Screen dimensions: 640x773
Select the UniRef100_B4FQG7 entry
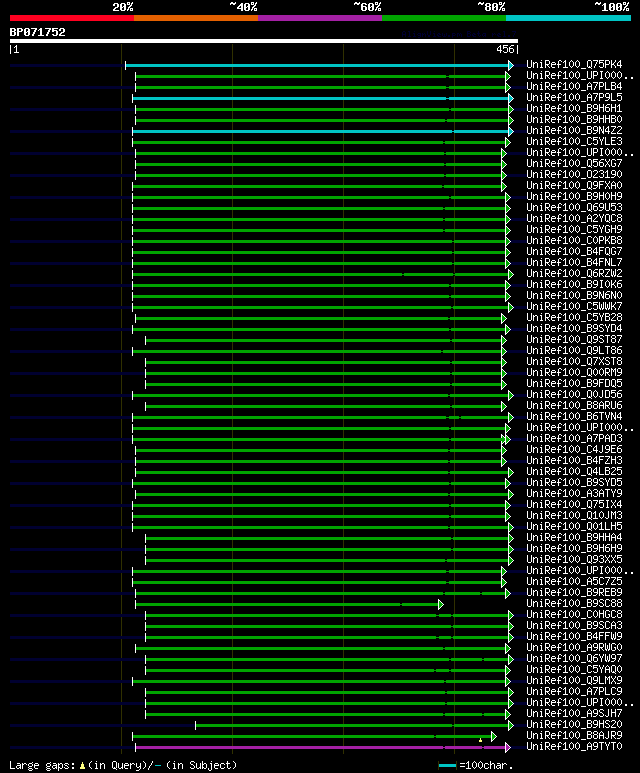pos(574,251)
